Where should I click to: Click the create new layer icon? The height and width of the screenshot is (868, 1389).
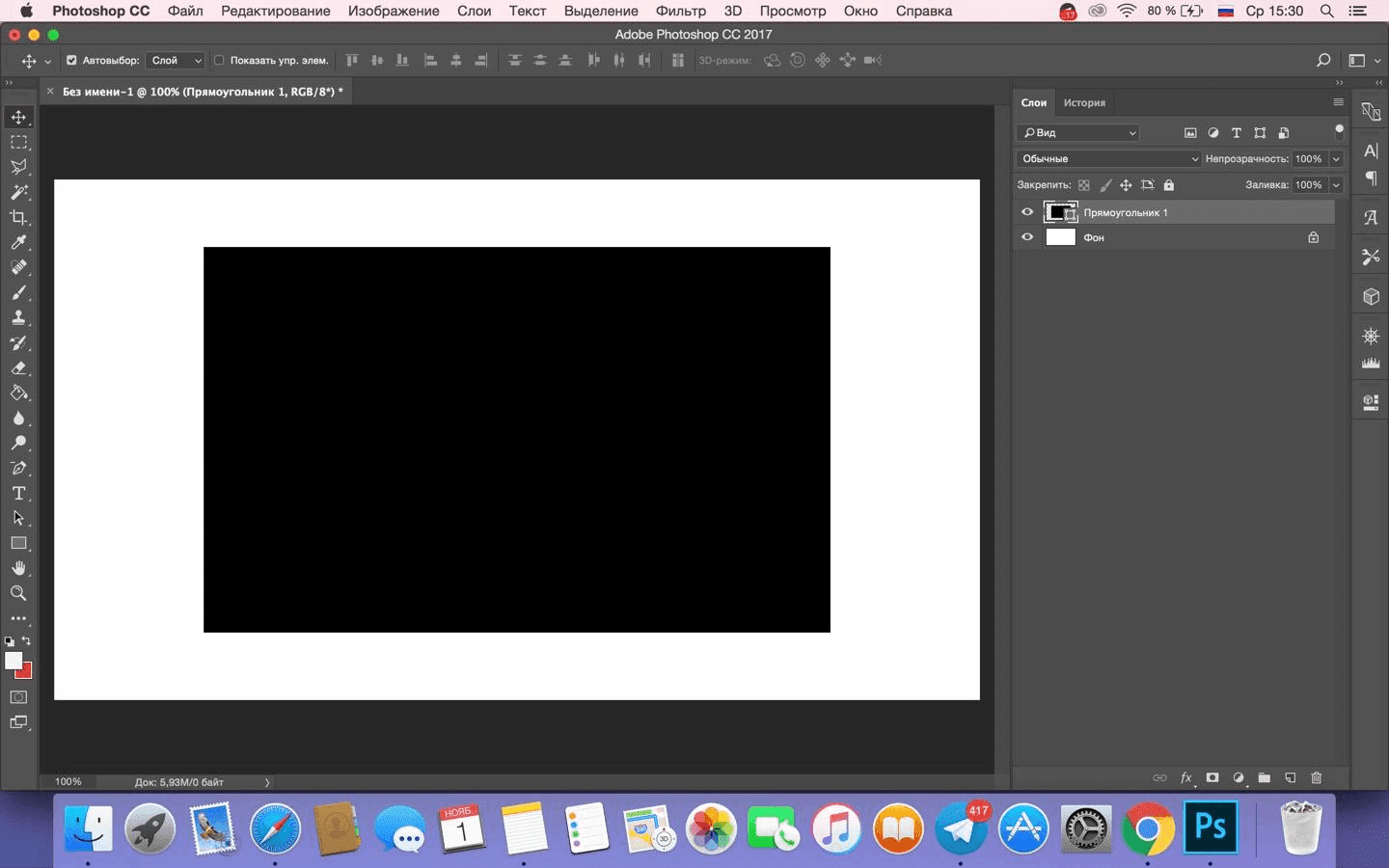click(1290, 778)
